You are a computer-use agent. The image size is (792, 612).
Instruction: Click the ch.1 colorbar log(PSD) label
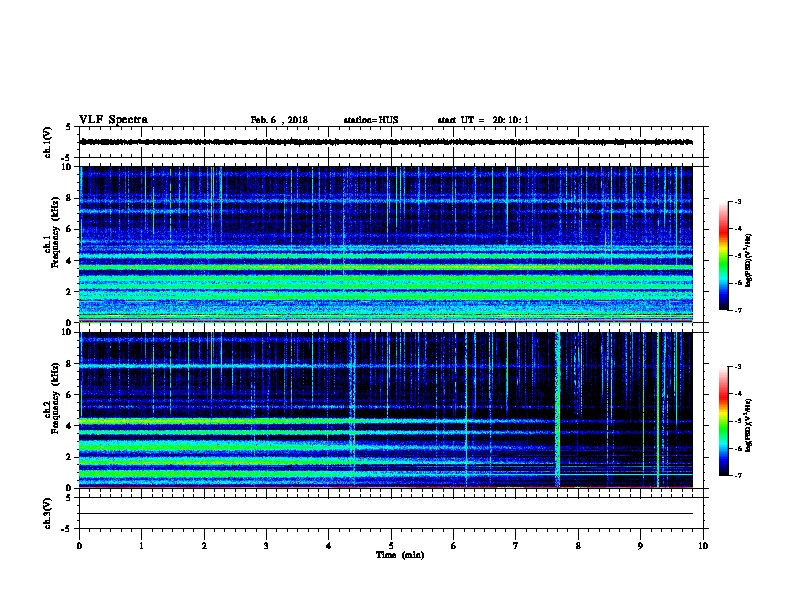click(748, 260)
